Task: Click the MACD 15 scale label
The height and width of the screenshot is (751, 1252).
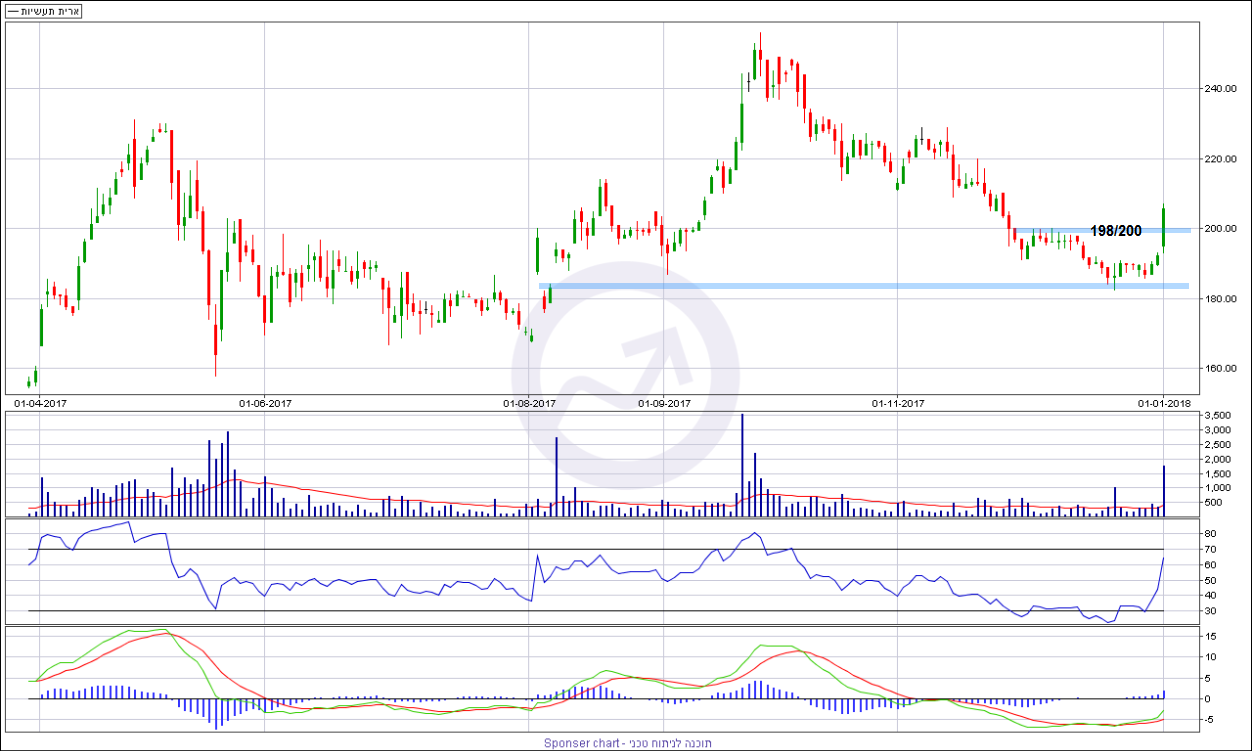Action: click(1210, 636)
